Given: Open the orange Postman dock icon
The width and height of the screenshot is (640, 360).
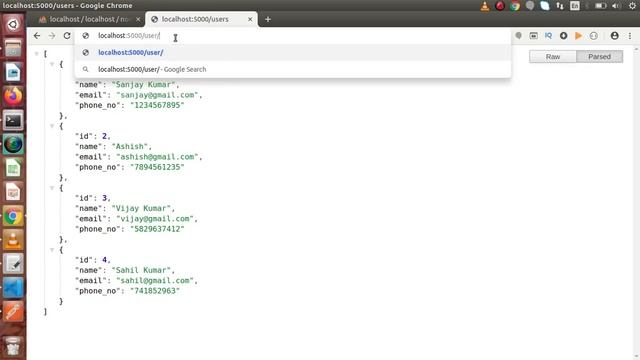Looking at the screenshot, I should (x=13, y=312).
